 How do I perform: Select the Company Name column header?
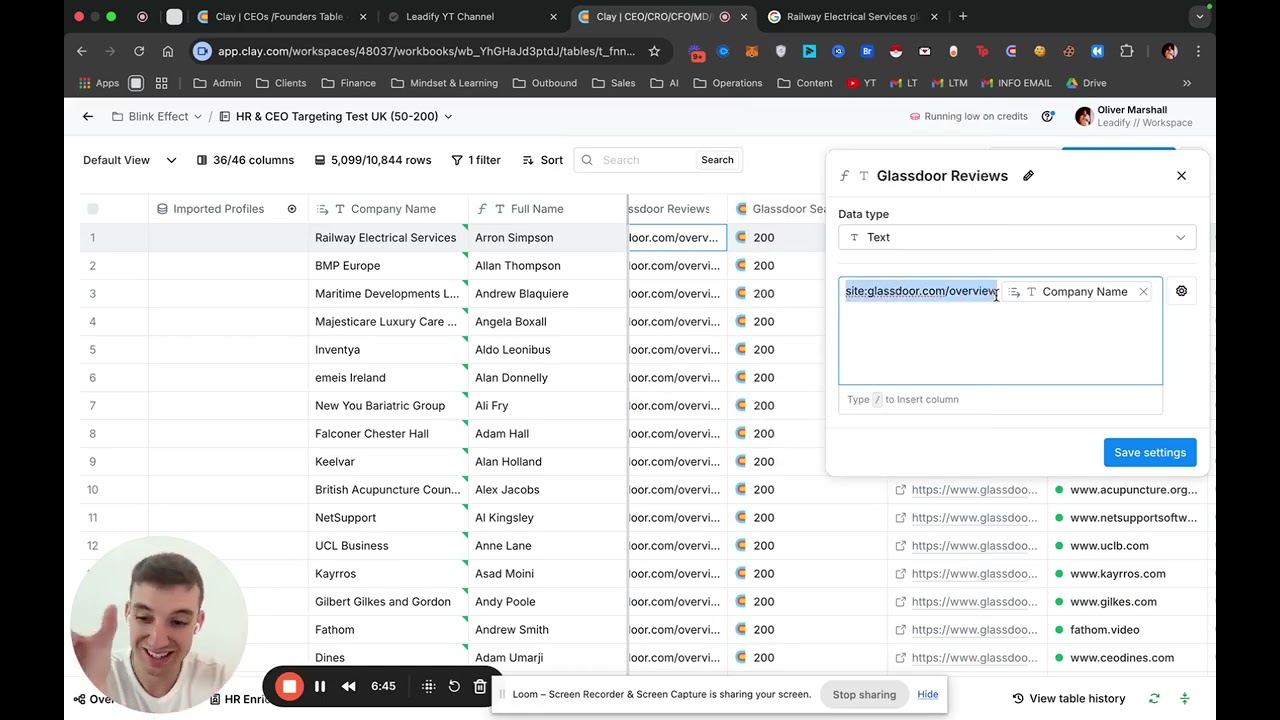point(388,209)
